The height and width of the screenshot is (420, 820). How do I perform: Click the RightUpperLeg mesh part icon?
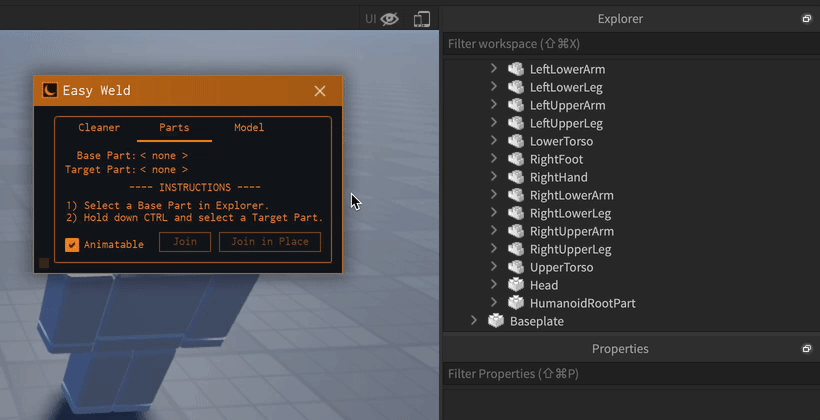[x=516, y=249]
